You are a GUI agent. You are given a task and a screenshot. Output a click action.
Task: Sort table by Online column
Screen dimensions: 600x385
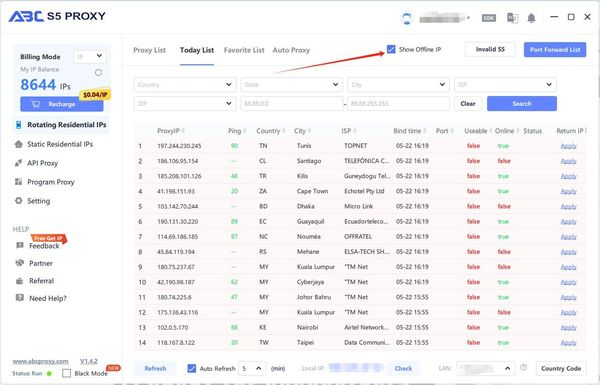[517, 131]
